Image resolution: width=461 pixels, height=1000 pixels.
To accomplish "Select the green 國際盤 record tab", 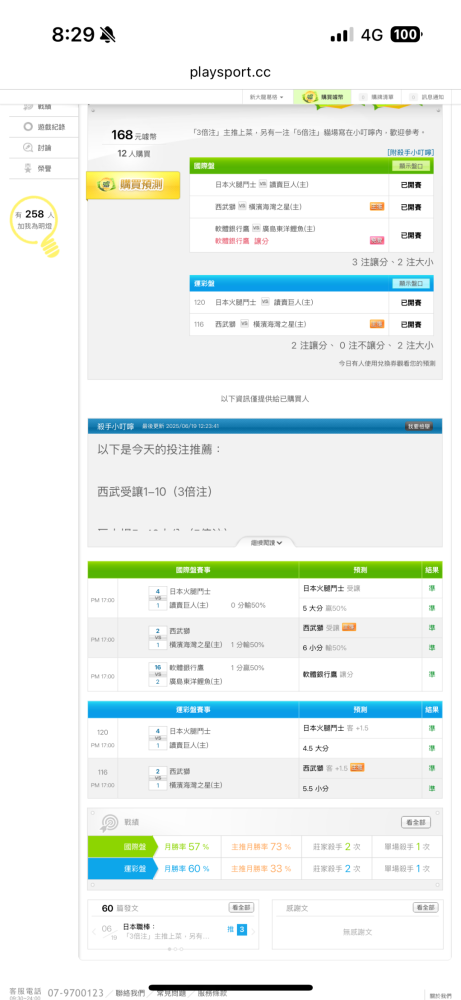I will coord(122,846).
